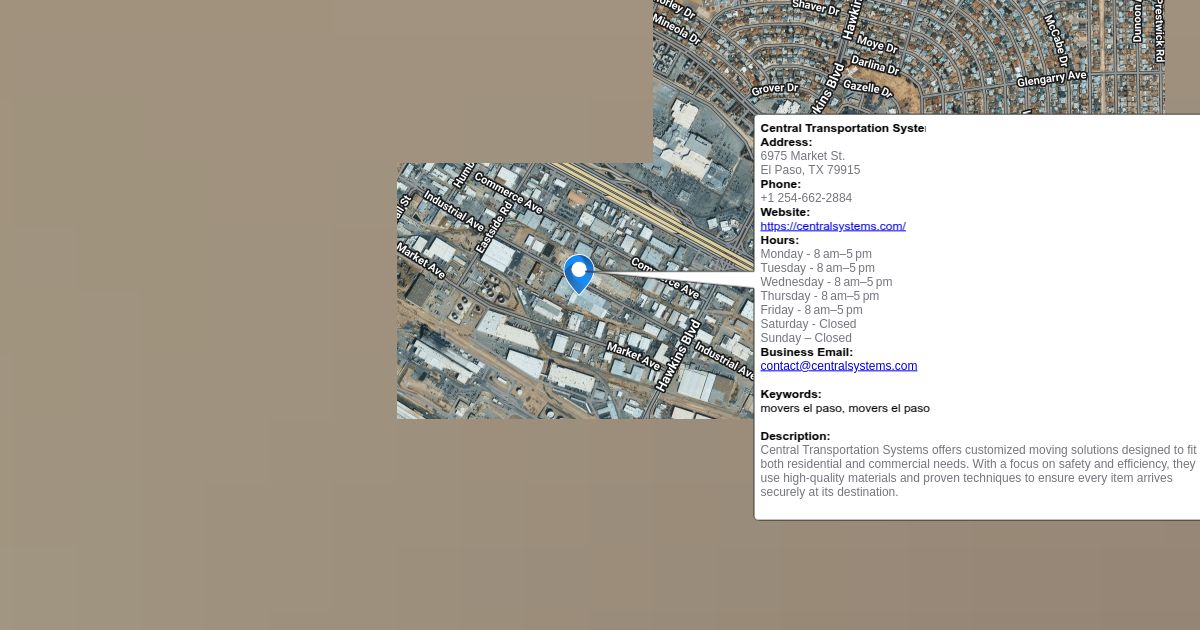
Task: Click the keywords text movers el paso
Action: [844, 408]
